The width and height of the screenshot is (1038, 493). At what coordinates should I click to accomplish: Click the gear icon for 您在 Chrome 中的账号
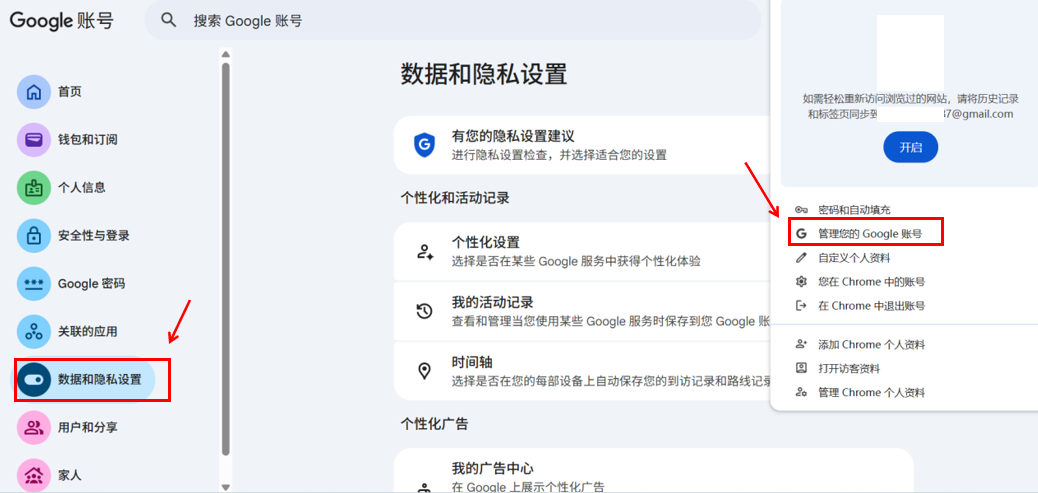click(x=801, y=281)
